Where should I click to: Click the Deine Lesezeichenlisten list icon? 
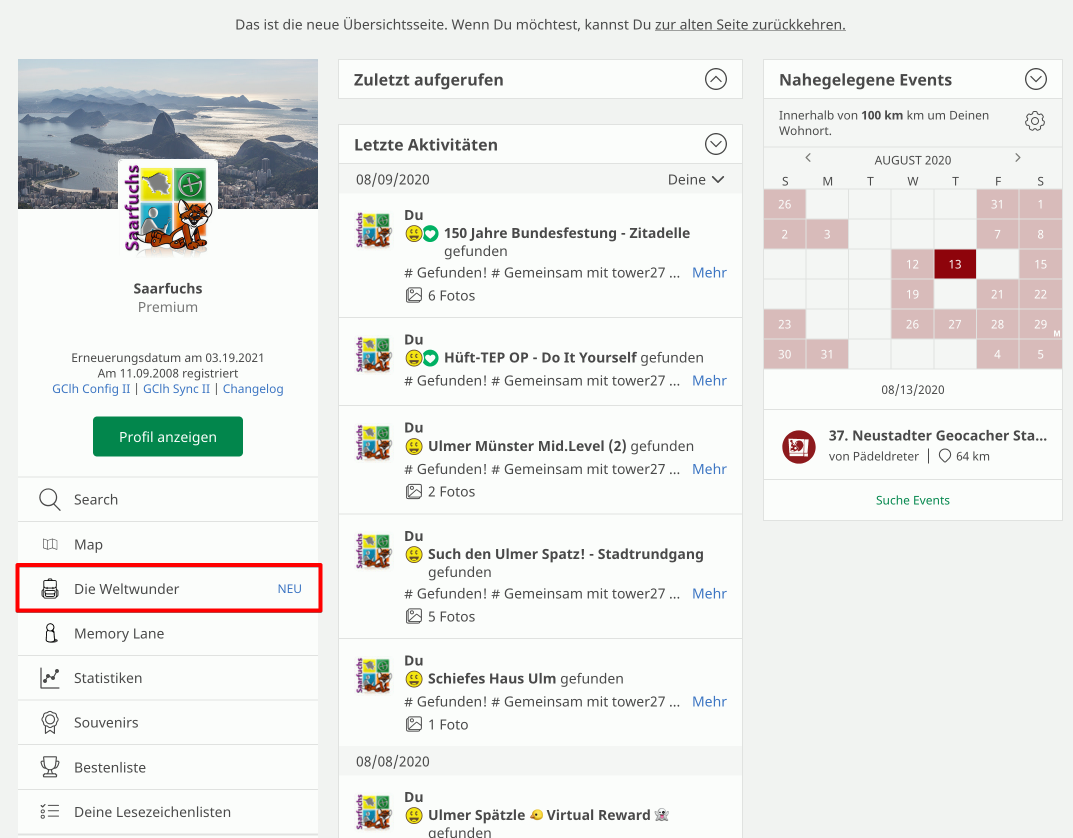(x=50, y=812)
